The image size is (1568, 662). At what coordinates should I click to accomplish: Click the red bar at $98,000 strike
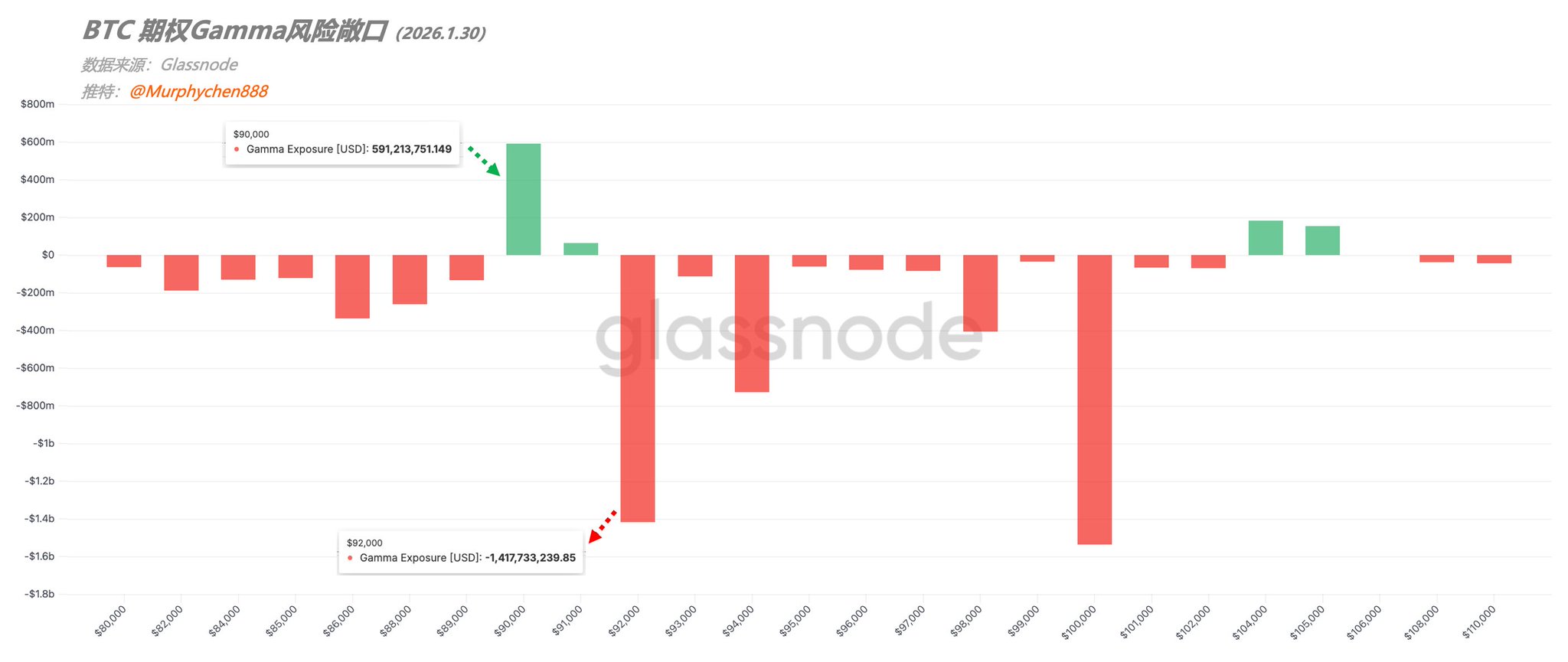click(x=980, y=292)
